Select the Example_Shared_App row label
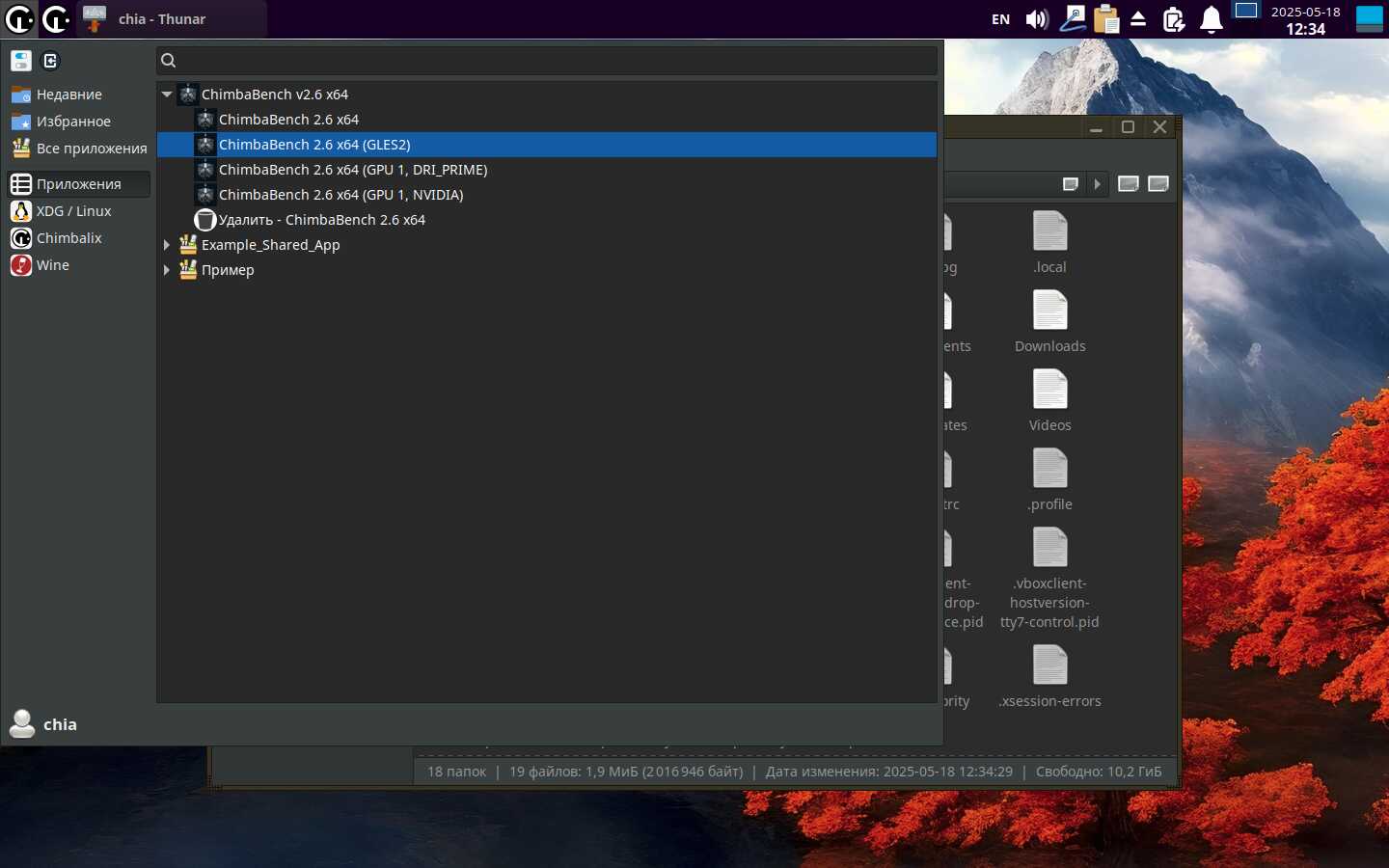Viewport: 1389px width, 868px height. click(x=271, y=245)
